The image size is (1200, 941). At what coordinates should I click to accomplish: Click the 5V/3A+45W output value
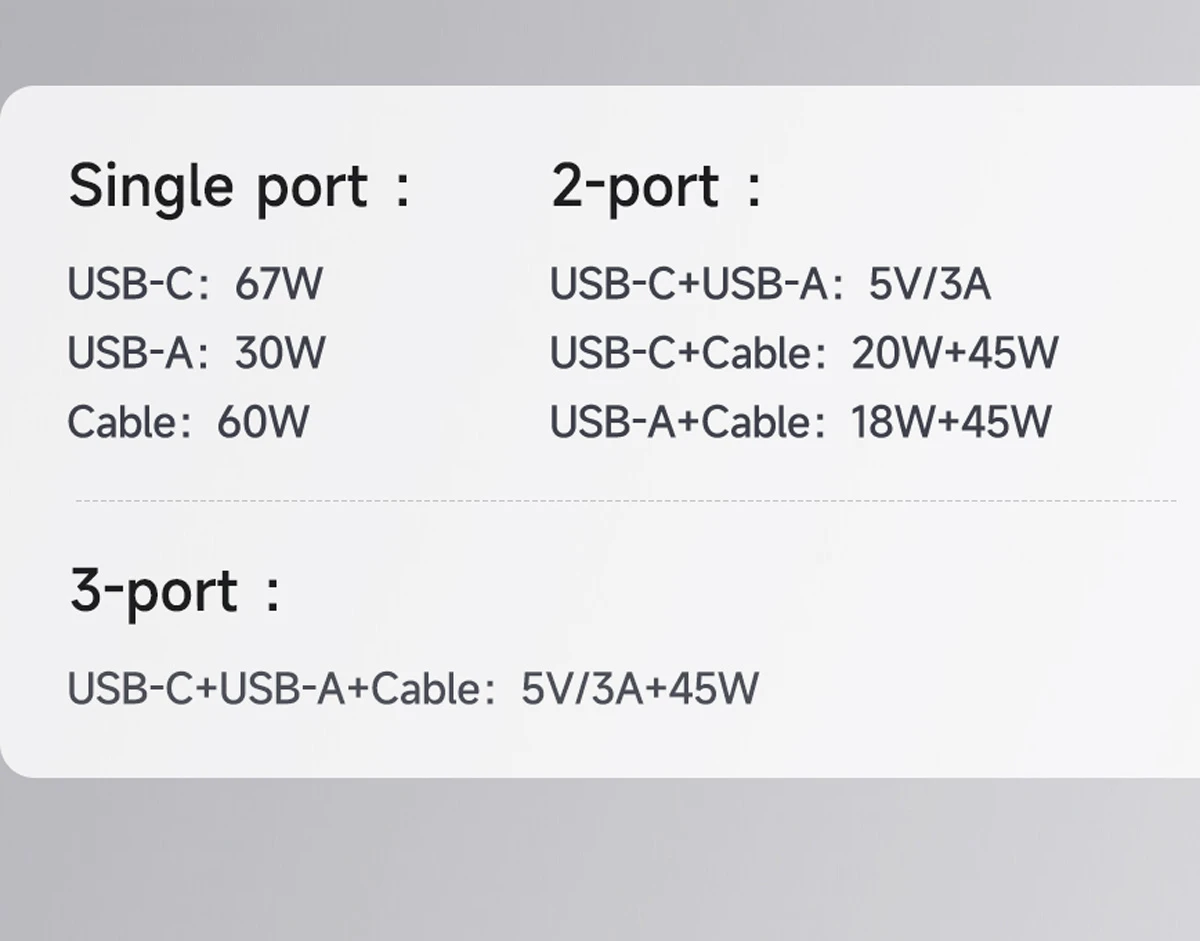point(640,689)
